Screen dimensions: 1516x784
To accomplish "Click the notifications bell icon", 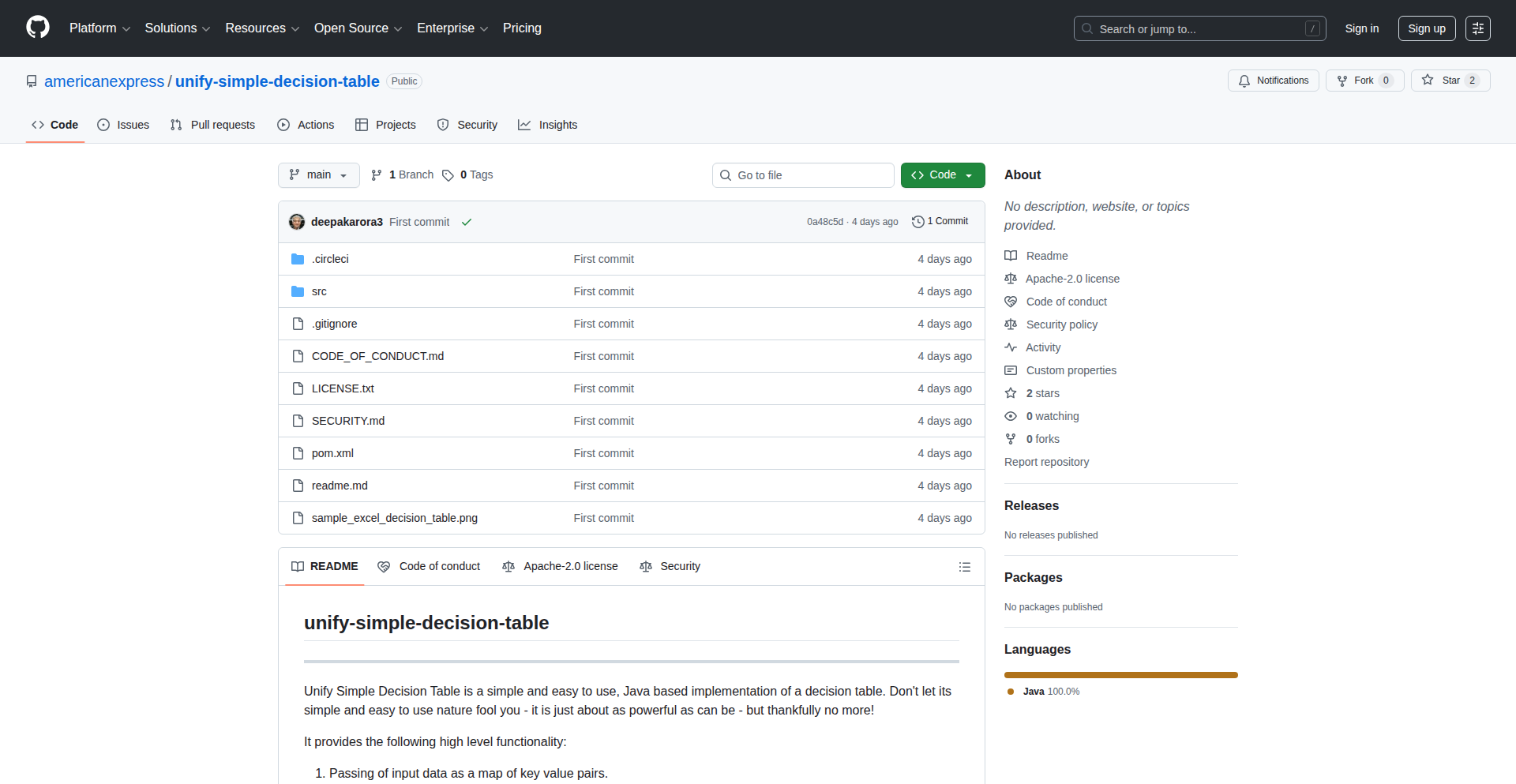I will point(1244,81).
